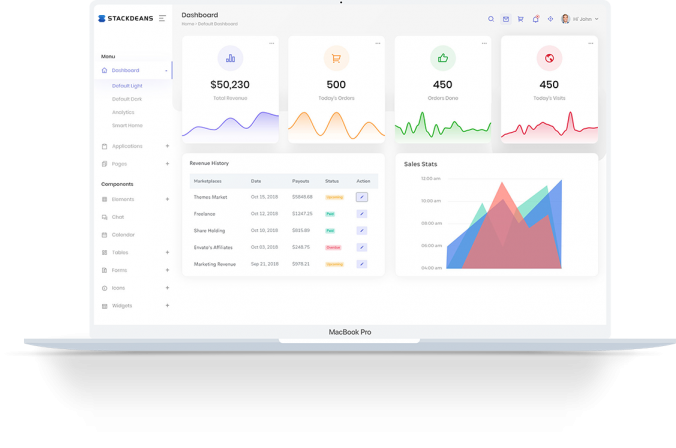Expand the Pages plus sign
Viewport: 676px width, 448px height.
167,164
